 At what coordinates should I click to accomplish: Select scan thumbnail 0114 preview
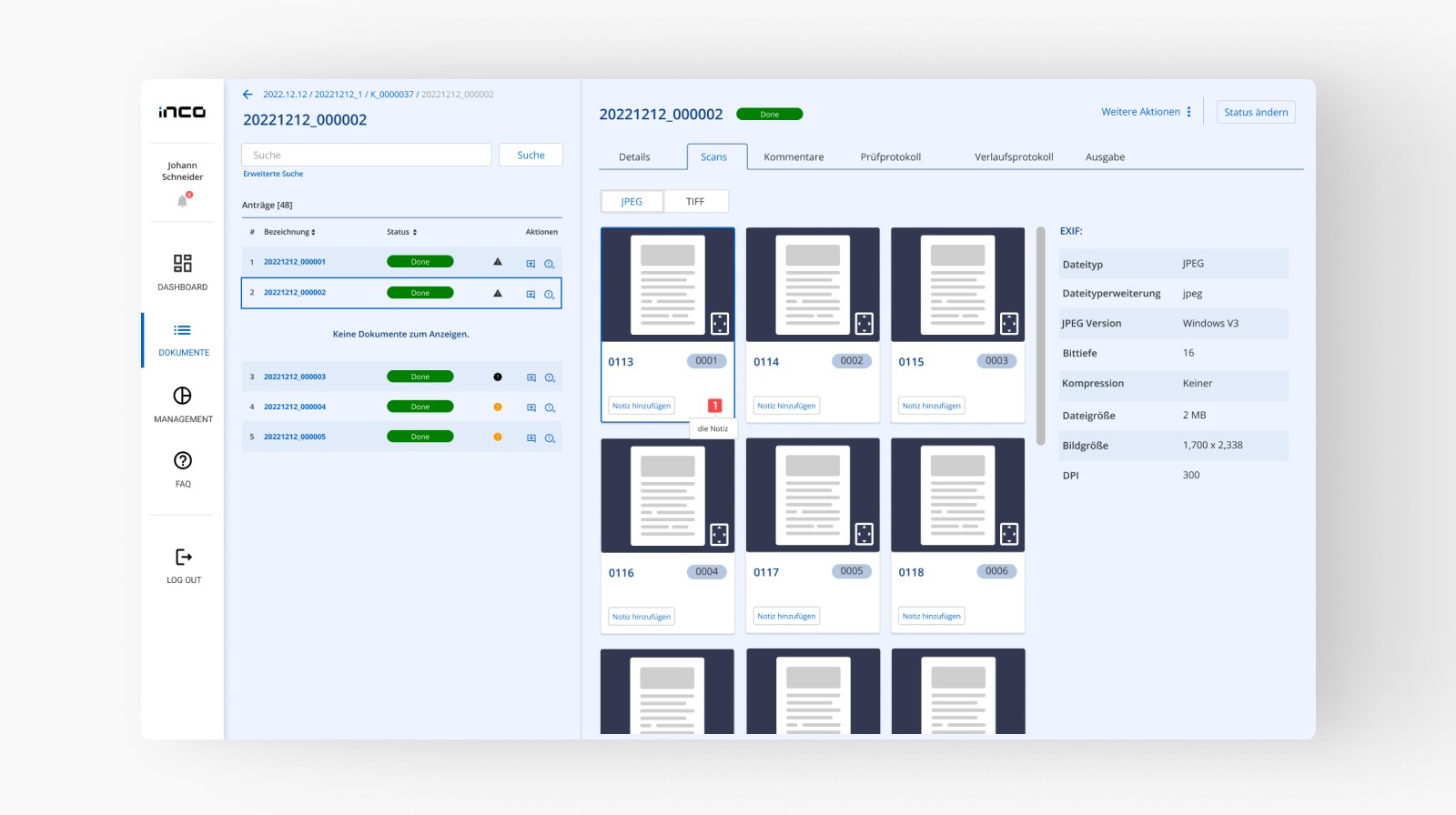click(813, 285)
